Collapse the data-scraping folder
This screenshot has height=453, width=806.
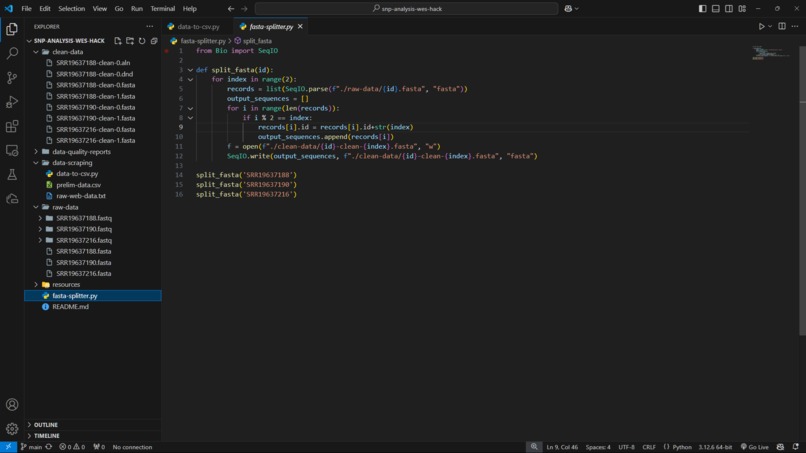click(x=36, y=163)
